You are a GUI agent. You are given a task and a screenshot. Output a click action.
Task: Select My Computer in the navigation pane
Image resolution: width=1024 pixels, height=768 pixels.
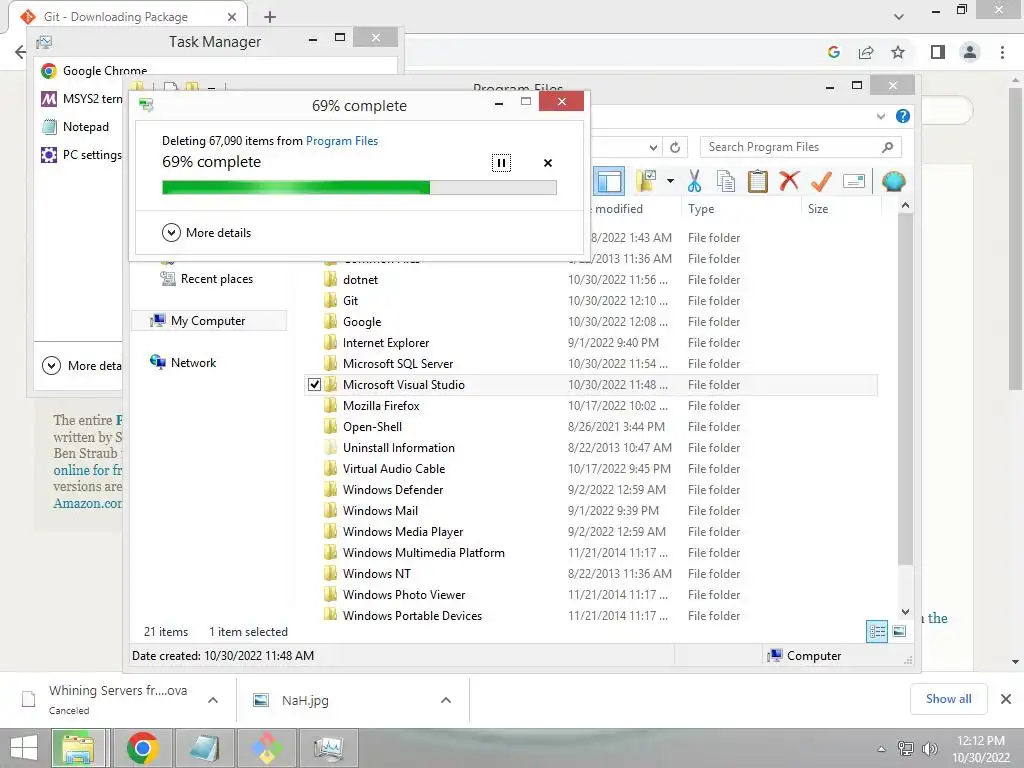coord(208,321)
